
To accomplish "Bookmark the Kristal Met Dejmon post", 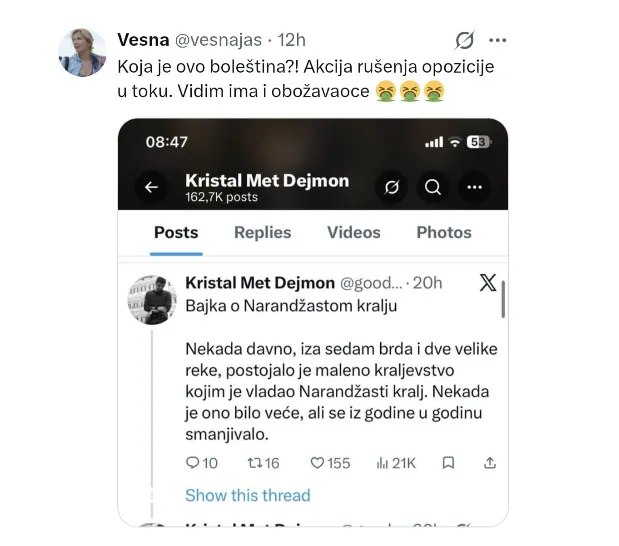I will (x=448, y=462).
